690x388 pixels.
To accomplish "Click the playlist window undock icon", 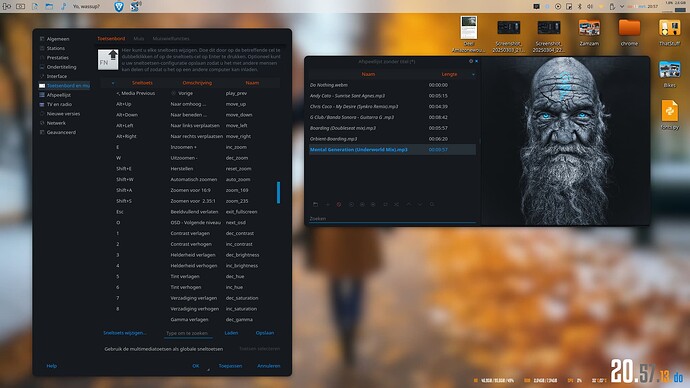I will [471, 61].
